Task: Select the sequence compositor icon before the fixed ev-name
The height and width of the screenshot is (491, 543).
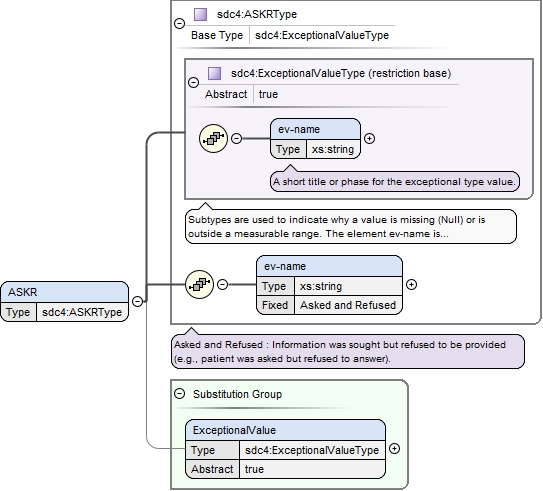Action: [199, 284]
